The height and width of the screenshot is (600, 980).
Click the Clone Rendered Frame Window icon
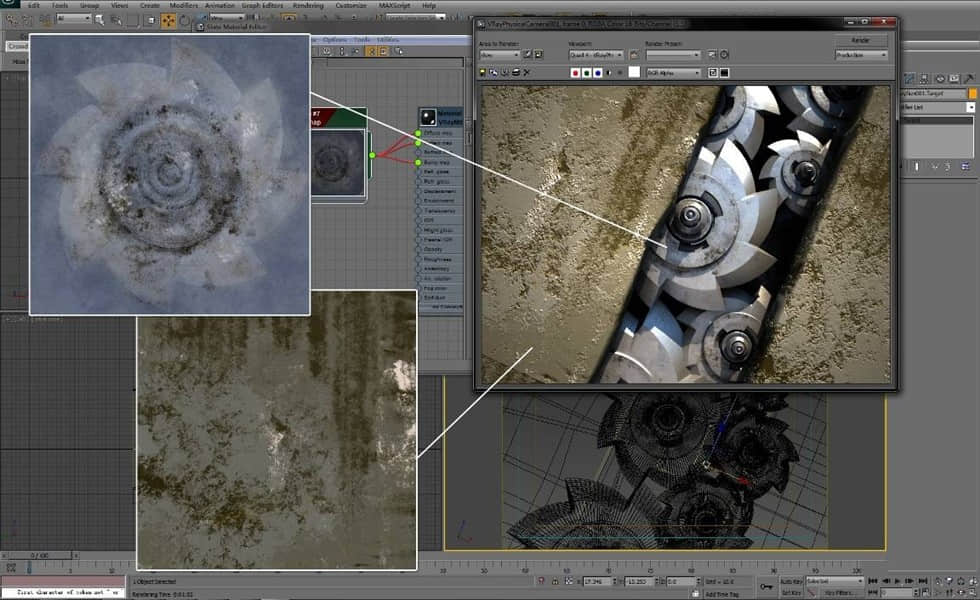click(x=505, y=73)
